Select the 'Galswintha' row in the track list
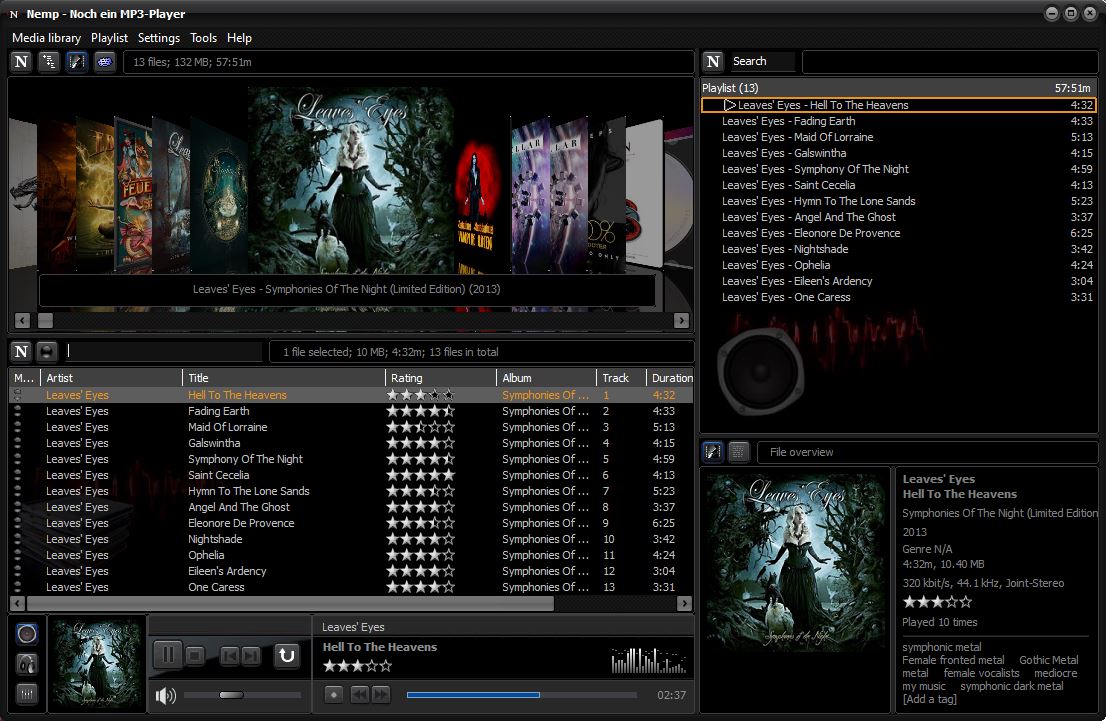Image resolution: width=1106 pixels, height=721 pixels. point(351,444)
